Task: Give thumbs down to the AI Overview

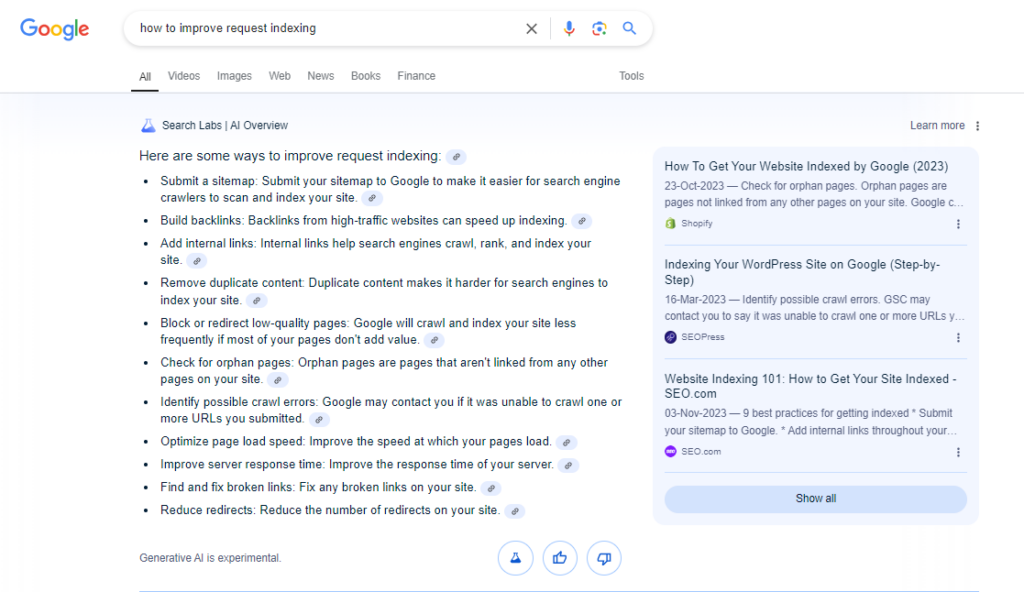Action: point(604,558)
